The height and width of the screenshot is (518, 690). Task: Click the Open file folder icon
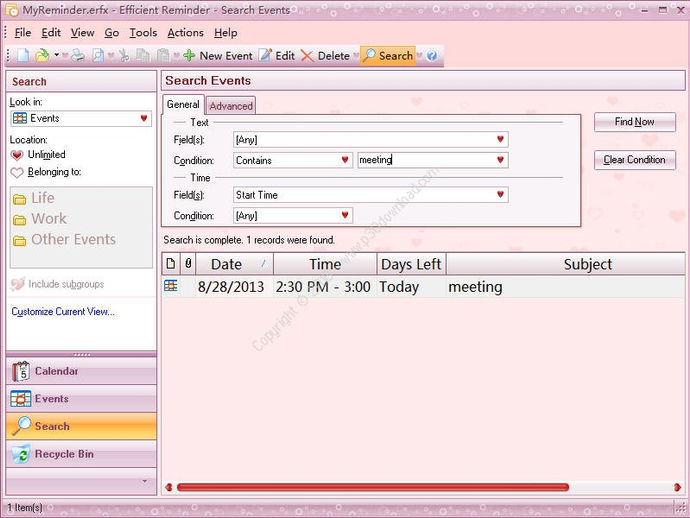tap(42, 55)
